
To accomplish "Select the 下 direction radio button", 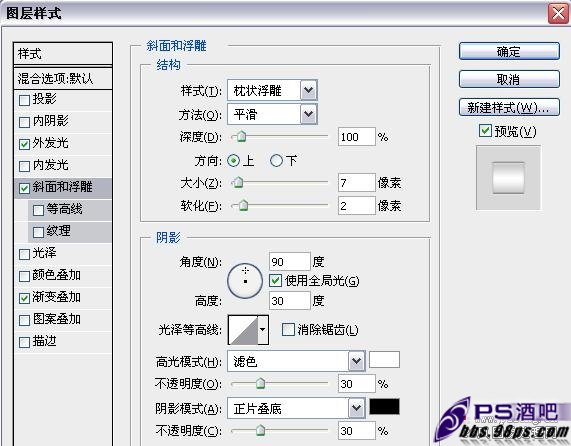I will [276, 161].
